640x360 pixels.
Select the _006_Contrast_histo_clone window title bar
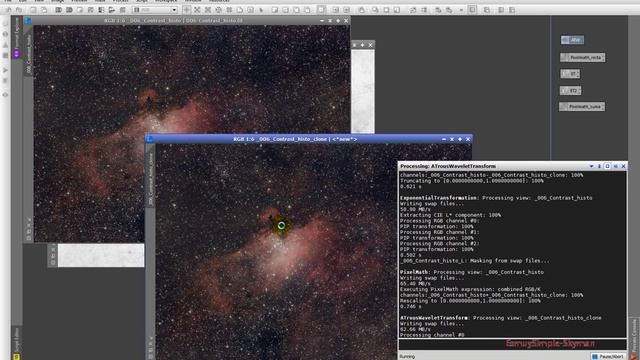pos(295,139)
